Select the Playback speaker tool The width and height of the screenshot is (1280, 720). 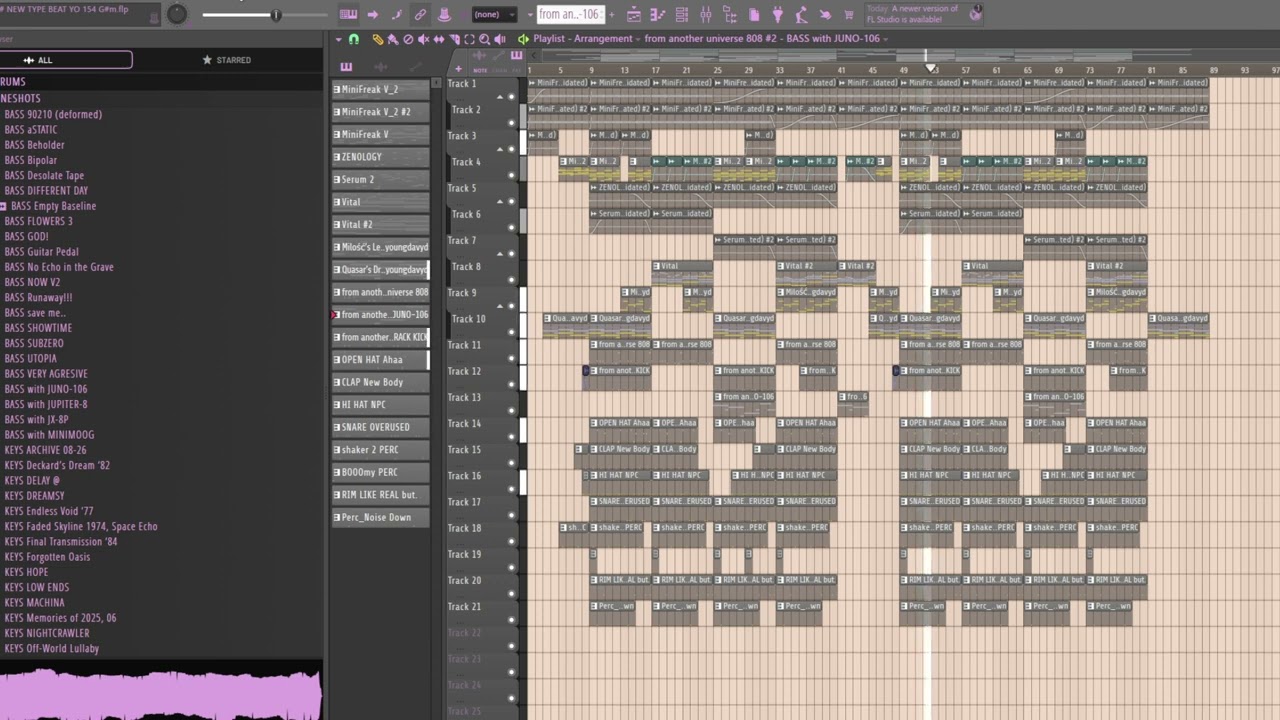tap(500, 39)
